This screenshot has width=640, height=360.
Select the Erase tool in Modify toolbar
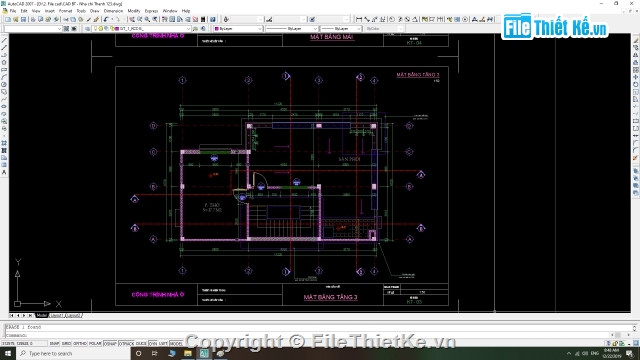coord(636,40)
